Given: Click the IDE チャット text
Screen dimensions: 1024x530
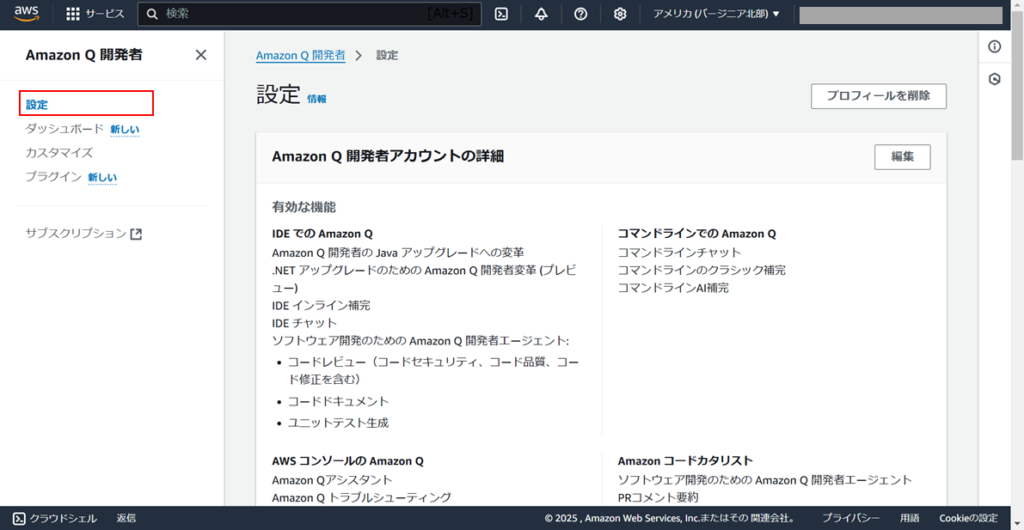Looking at the screenshot, I should click(304, 323).
